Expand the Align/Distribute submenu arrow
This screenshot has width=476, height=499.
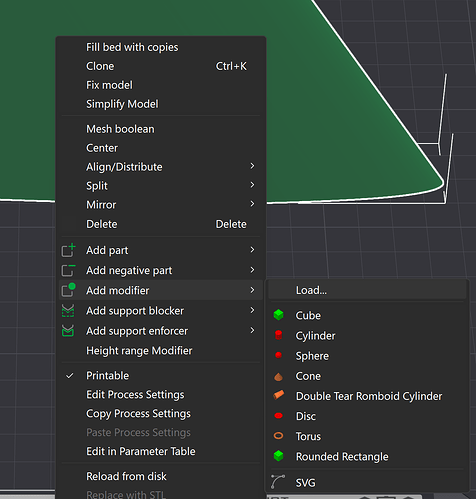pos(252,166)
